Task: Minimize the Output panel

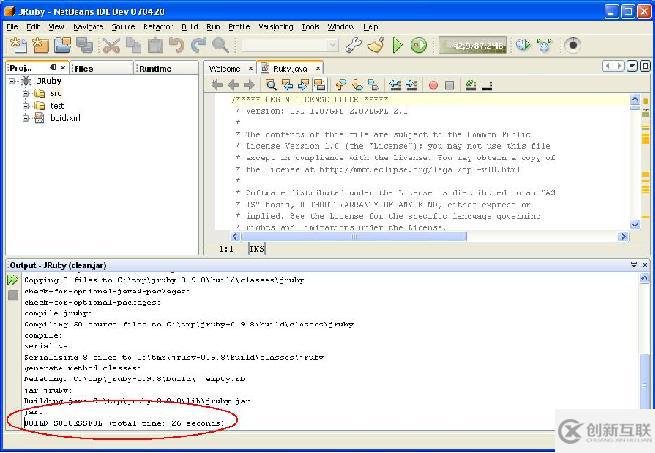Action: (x=634, y=265)
